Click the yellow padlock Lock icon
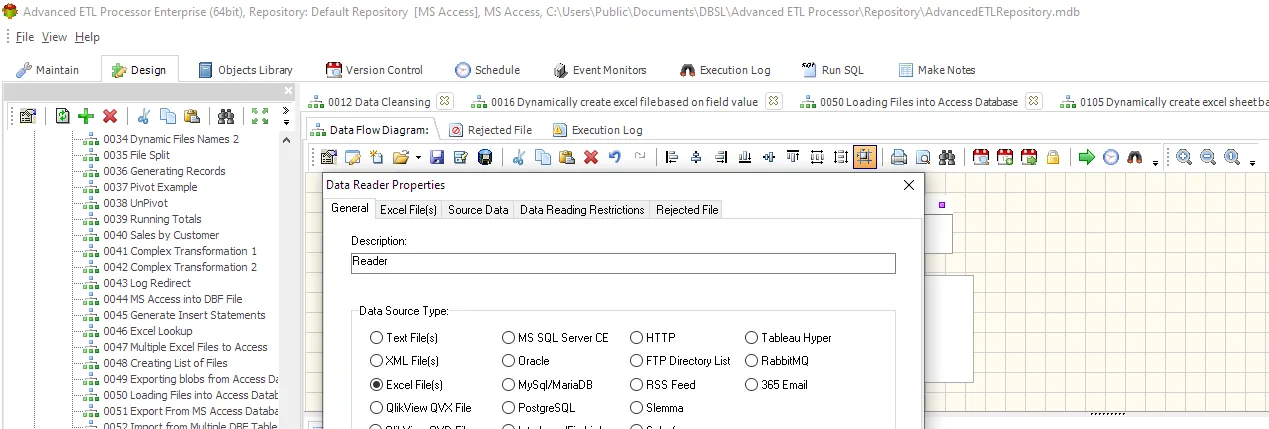The height and width of the screenshot is (429, 1269). click(1053, 157)
